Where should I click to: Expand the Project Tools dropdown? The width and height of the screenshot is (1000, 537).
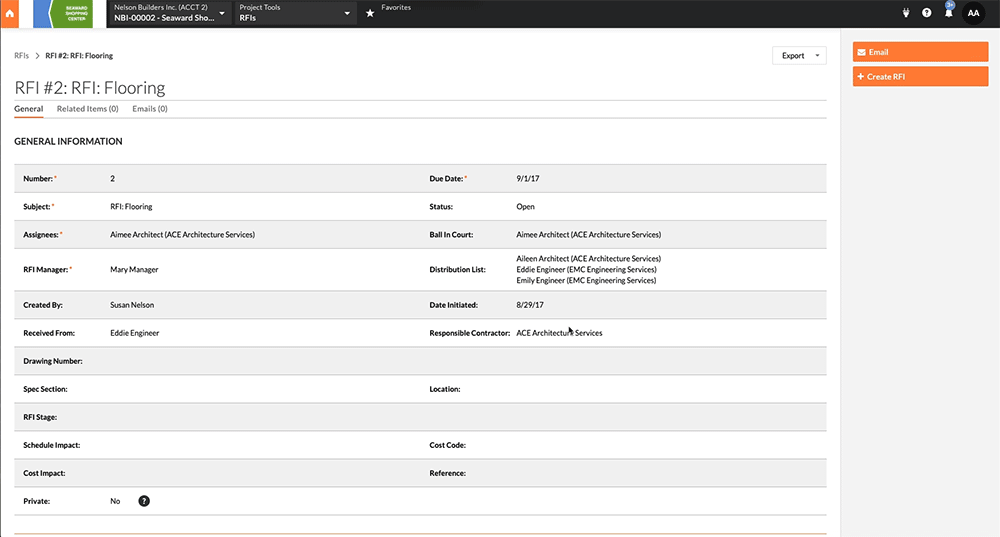pyautogui.click(x=295, y=13)
